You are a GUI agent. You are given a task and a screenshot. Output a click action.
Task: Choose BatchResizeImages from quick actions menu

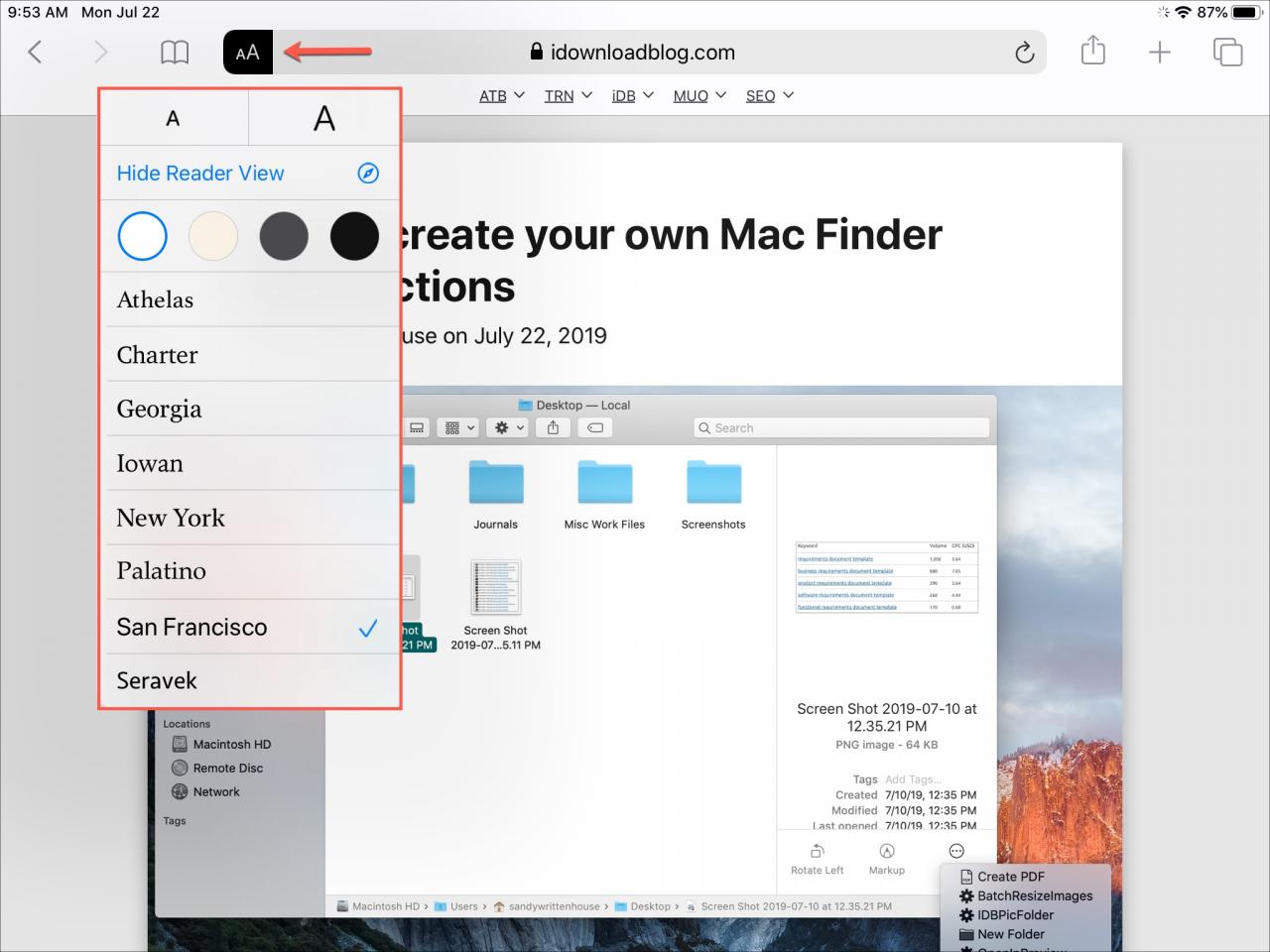[1026, 895]
